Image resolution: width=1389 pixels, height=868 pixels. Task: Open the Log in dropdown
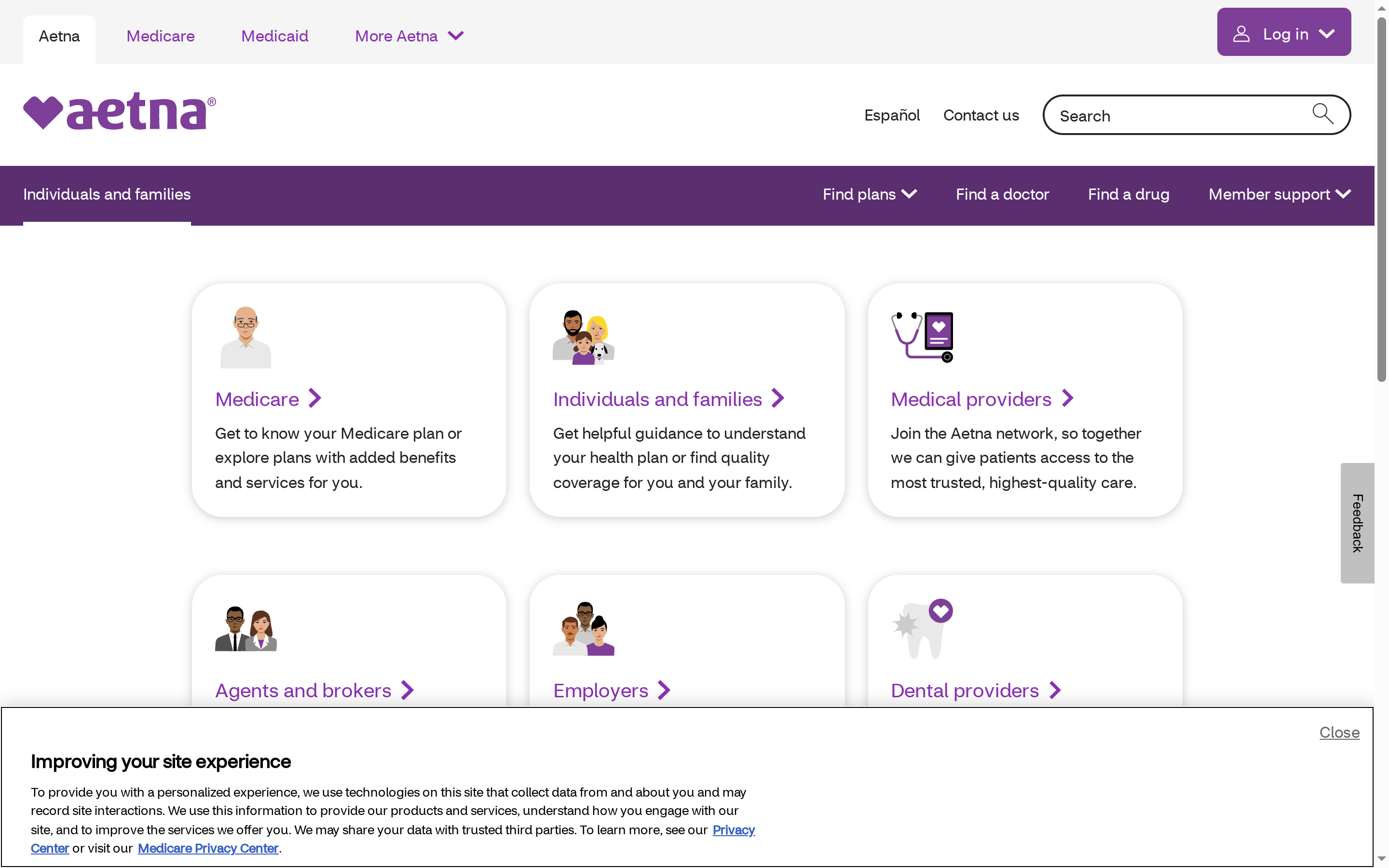tap(1283, 32)
